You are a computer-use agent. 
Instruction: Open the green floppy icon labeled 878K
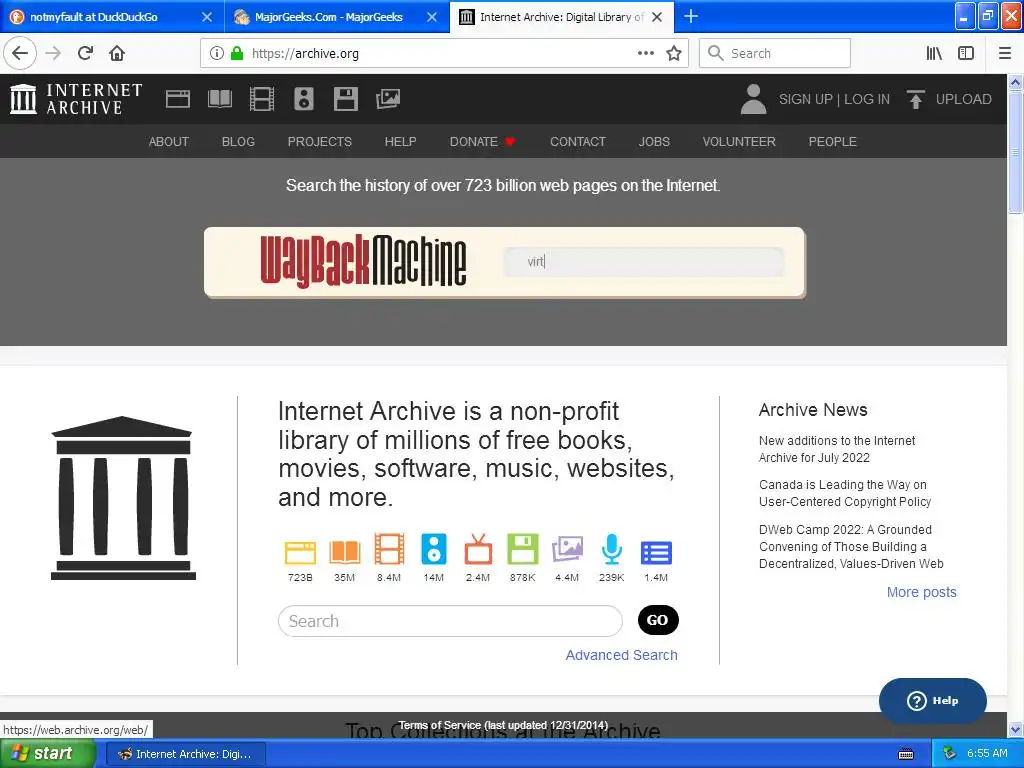tap(522, 549)
